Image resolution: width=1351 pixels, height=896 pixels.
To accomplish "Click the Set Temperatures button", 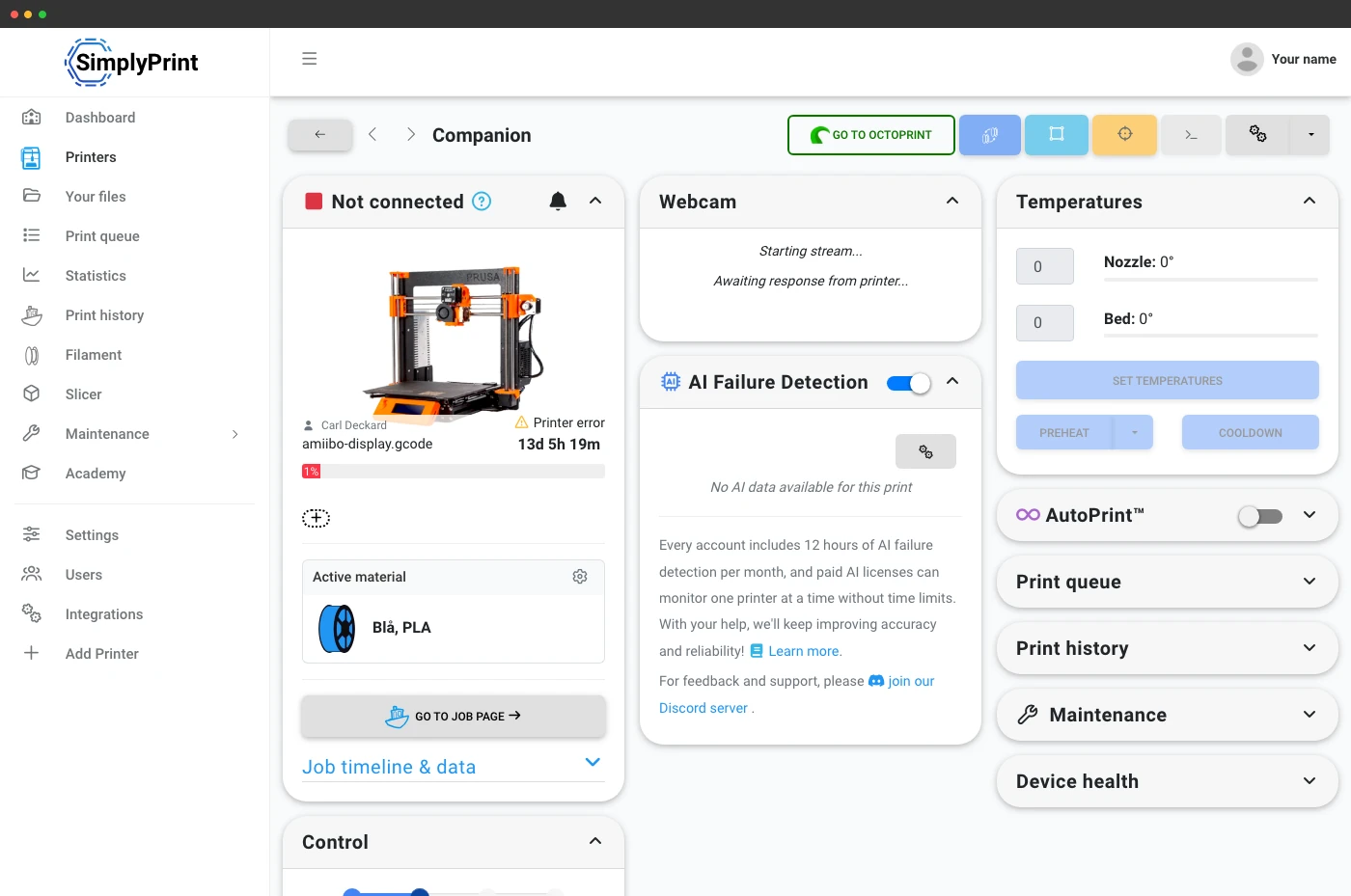I will click(x=1168, y=381).
